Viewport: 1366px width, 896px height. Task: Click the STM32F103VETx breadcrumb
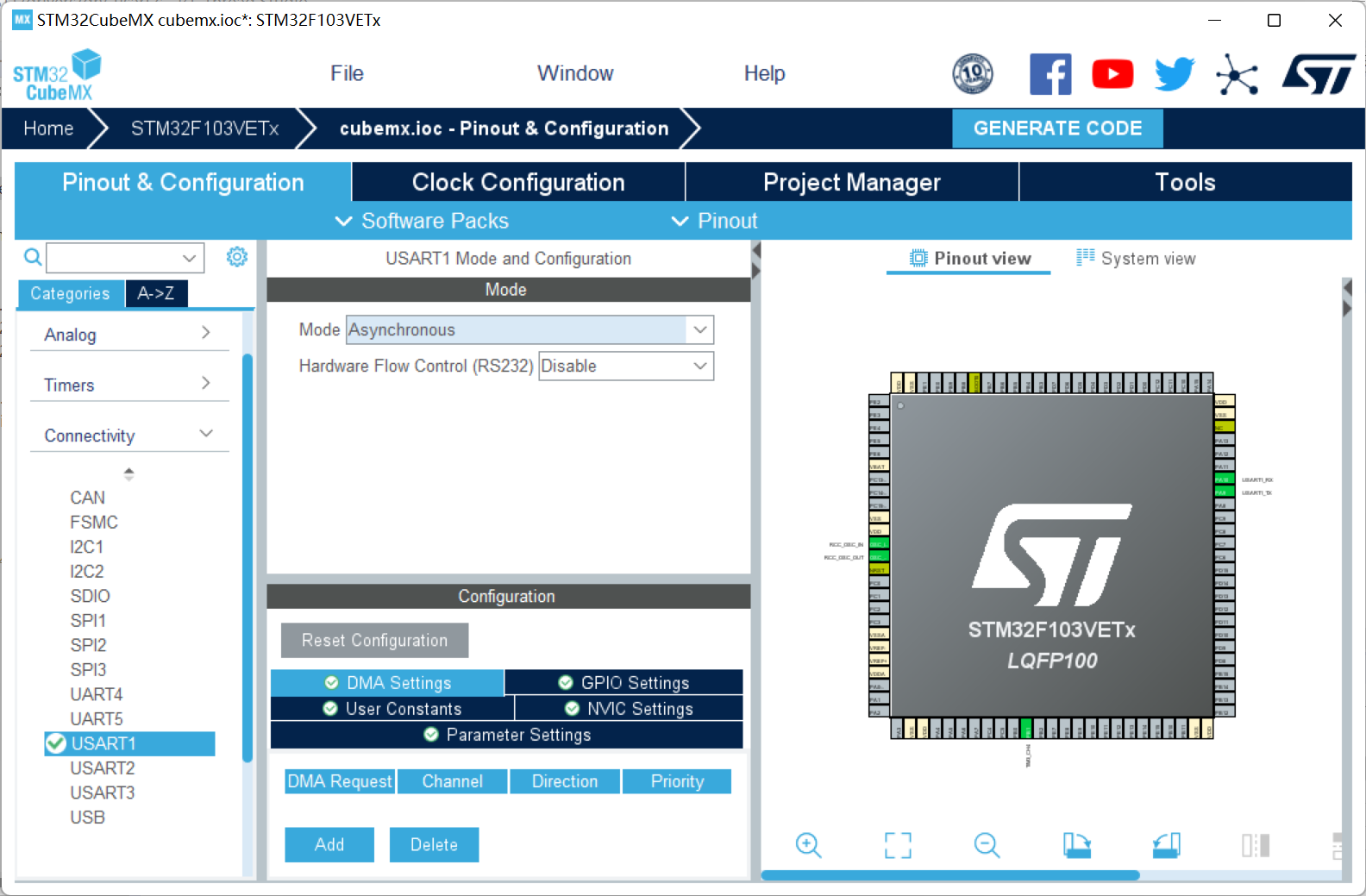click(x=204, y=128)
